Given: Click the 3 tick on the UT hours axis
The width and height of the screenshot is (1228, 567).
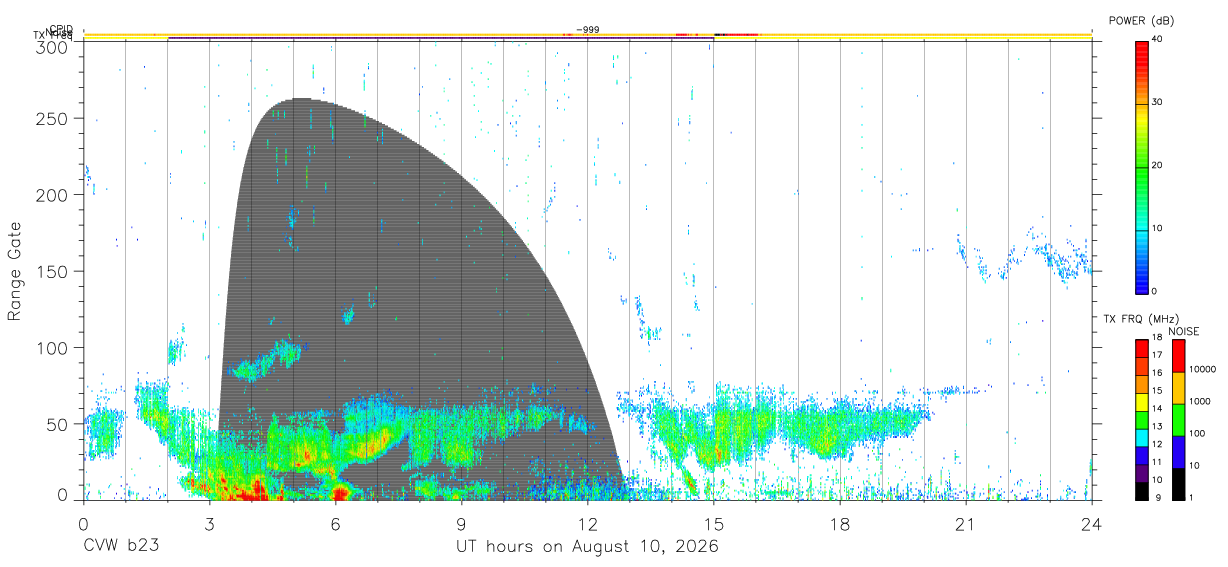Looking at the screenshot, I should 210,524.
